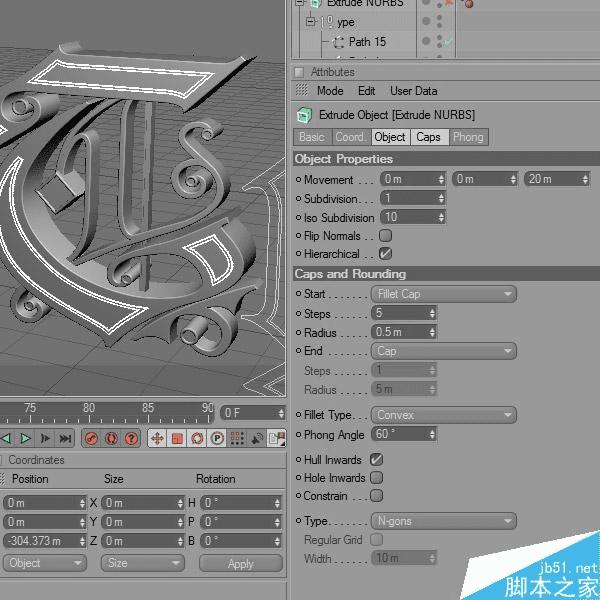
Task: Enable the Hole Inwards checkbox
Action: click(x=377, y=478)
